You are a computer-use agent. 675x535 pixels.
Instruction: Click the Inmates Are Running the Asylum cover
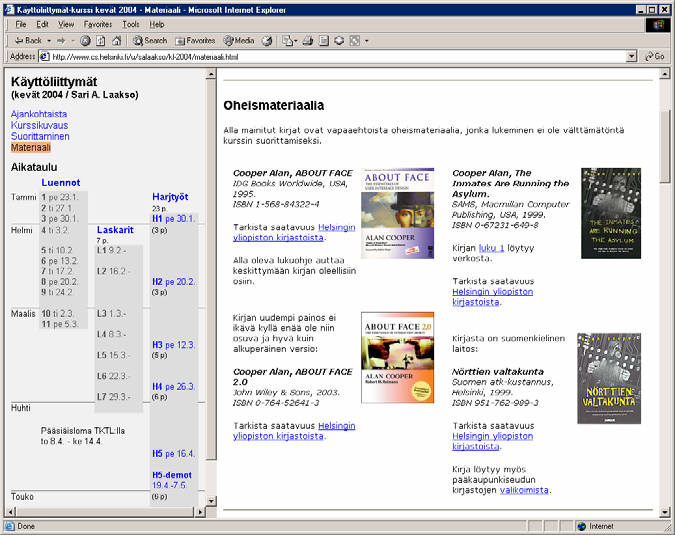(x=611, y=213)
